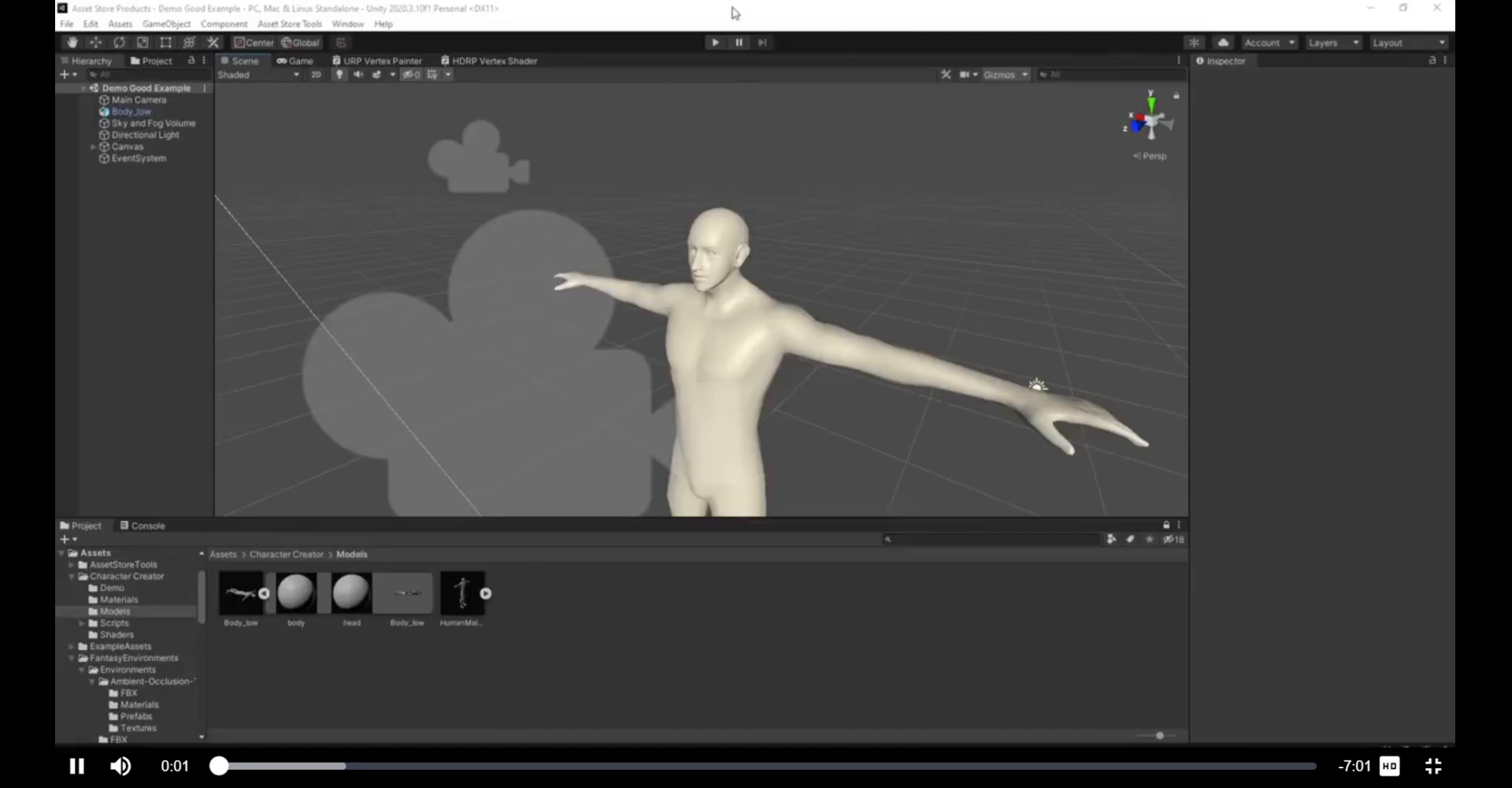Open the Gizmos dropdown
This screenshot has width=1512, height=788.
[1006, 75]
